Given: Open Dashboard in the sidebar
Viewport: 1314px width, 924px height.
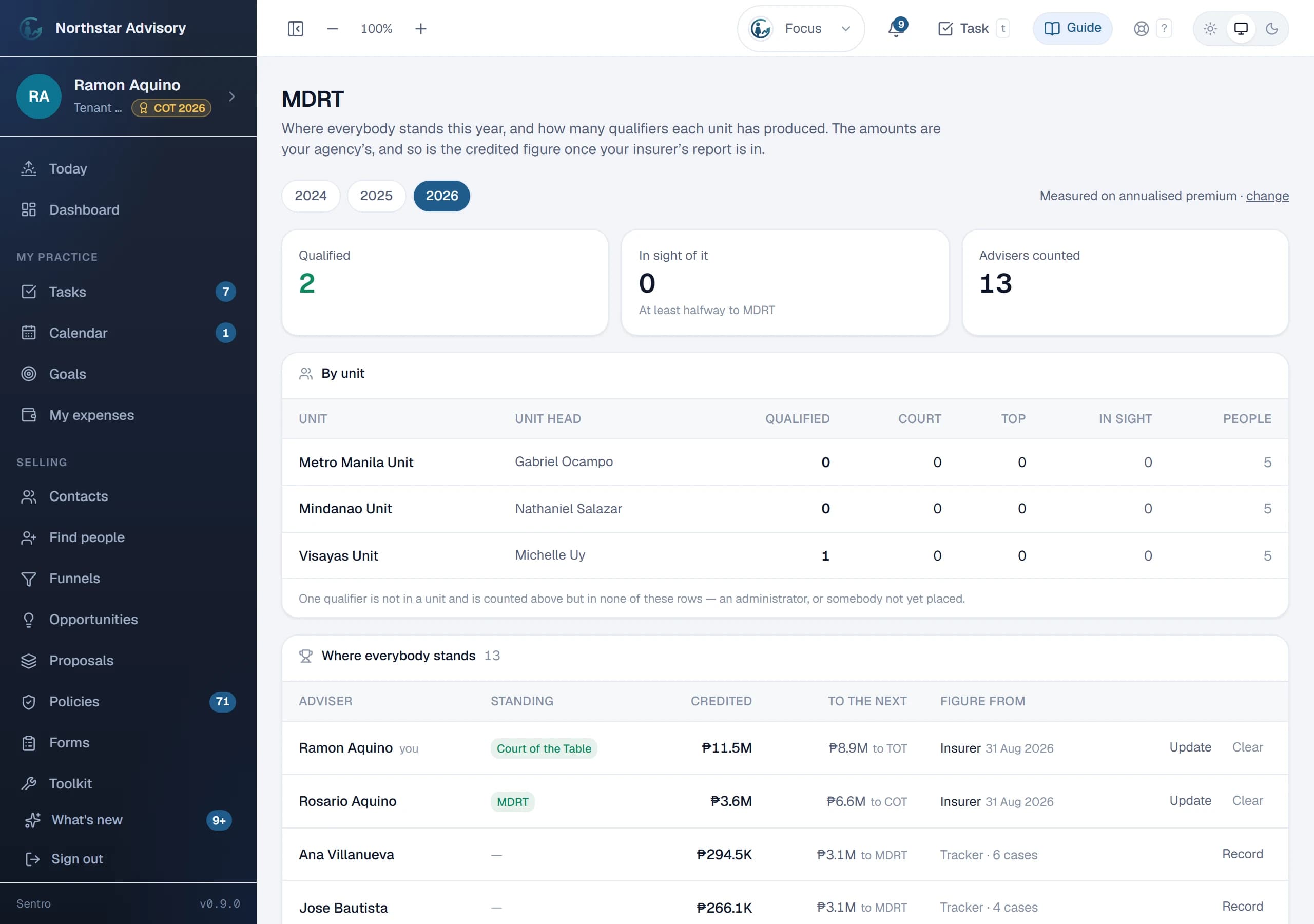Looking at the screenshot, I should point(128,210).
